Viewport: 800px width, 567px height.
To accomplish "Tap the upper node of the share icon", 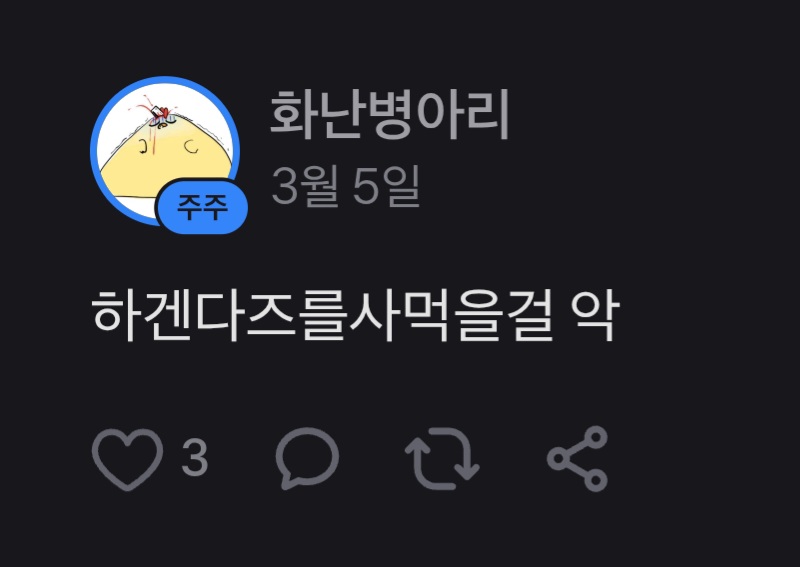I will (x=595, y=438).
